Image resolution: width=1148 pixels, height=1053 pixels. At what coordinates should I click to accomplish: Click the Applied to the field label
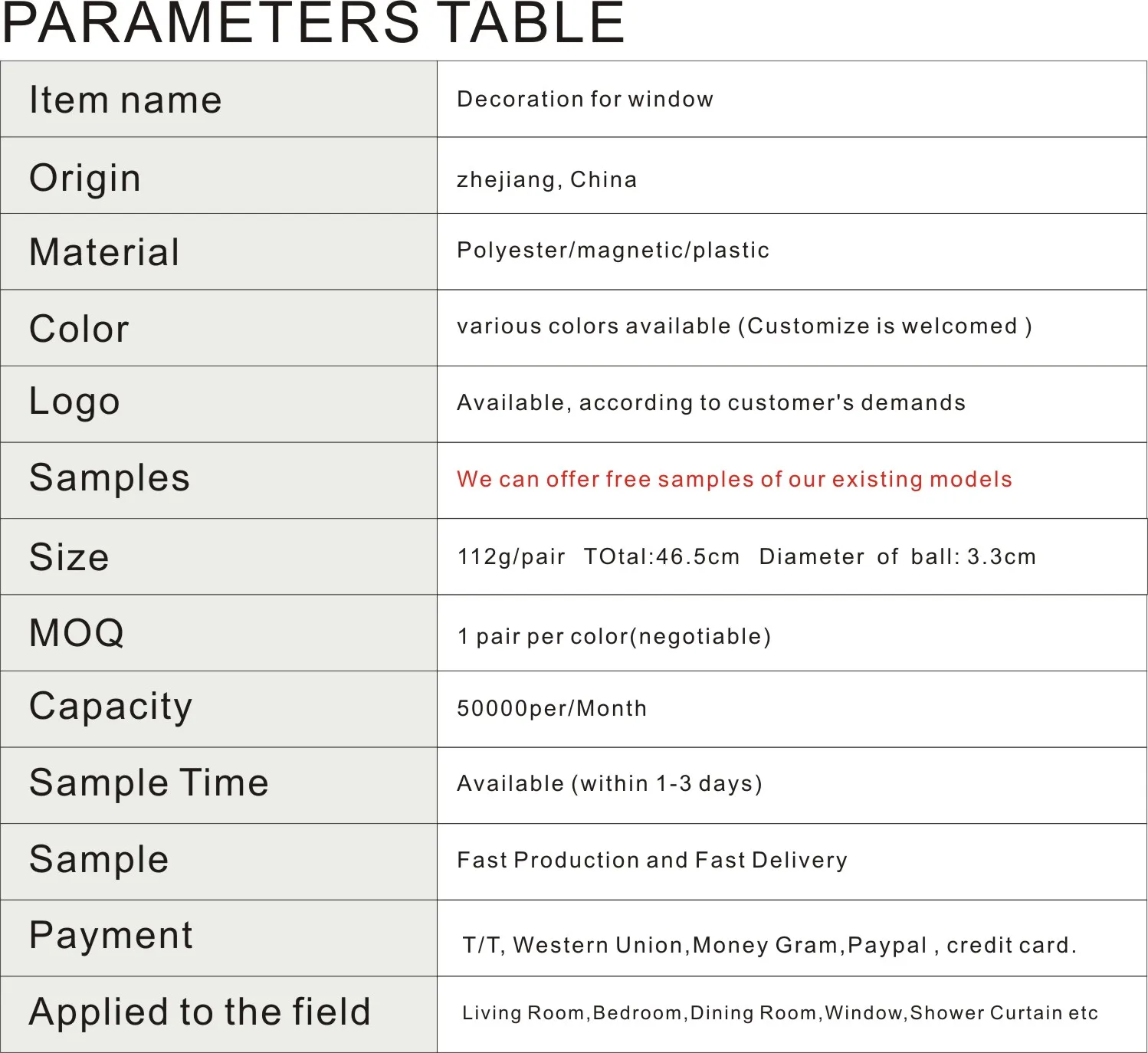[200, 1012]
